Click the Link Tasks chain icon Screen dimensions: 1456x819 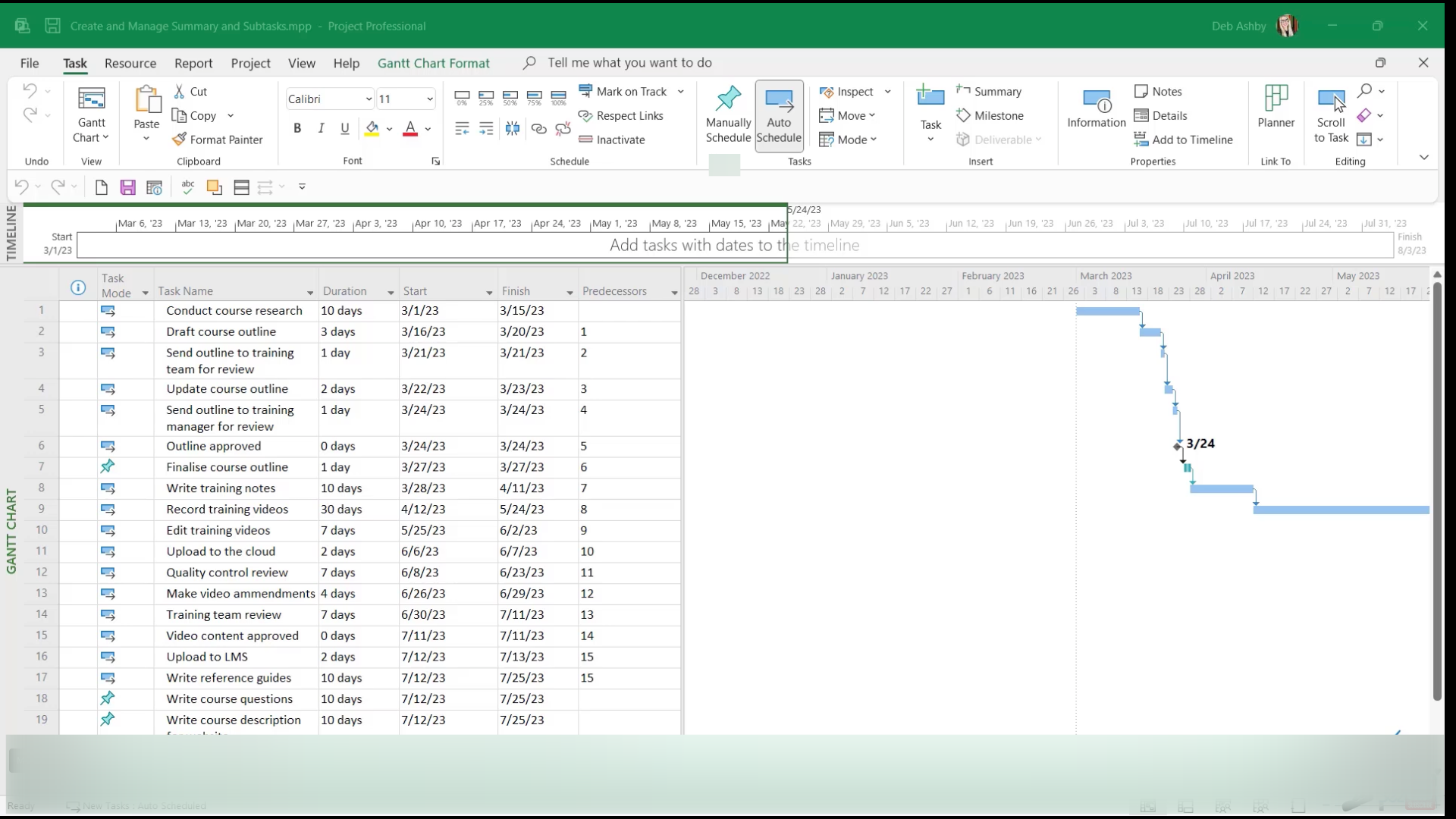538,129
